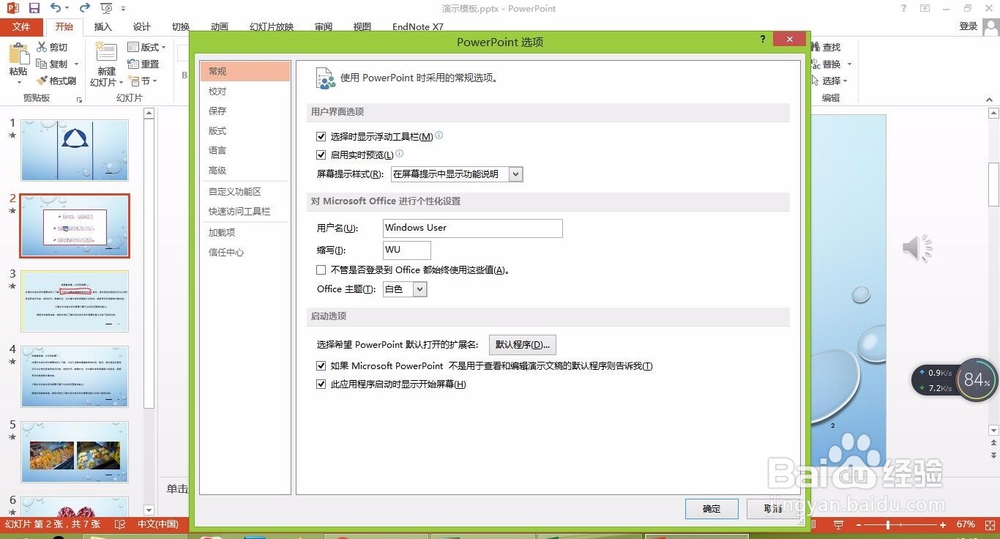The width and height of the screenshot is (1000, 539).
Task: Click the Sign in (登录) link
Action: coord(968,26)
